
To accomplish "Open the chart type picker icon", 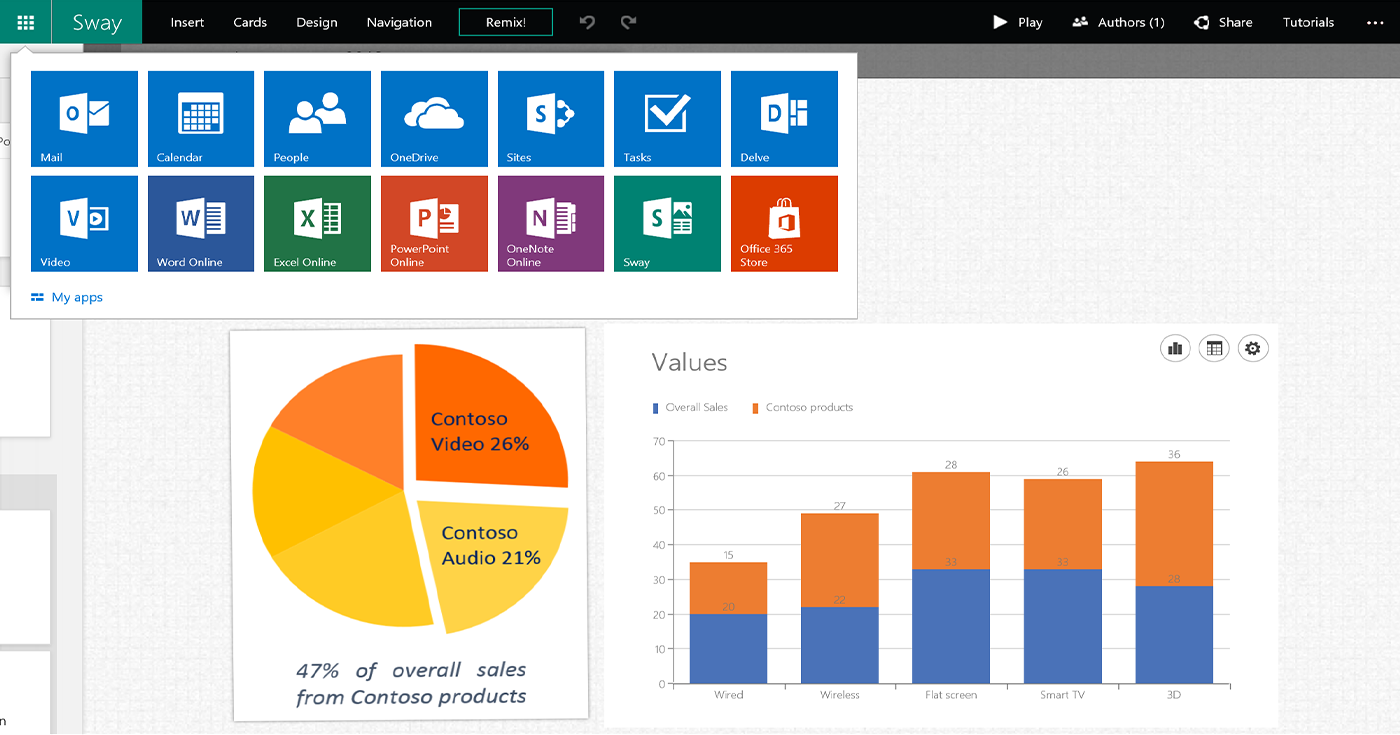I will coord(1175,348).
